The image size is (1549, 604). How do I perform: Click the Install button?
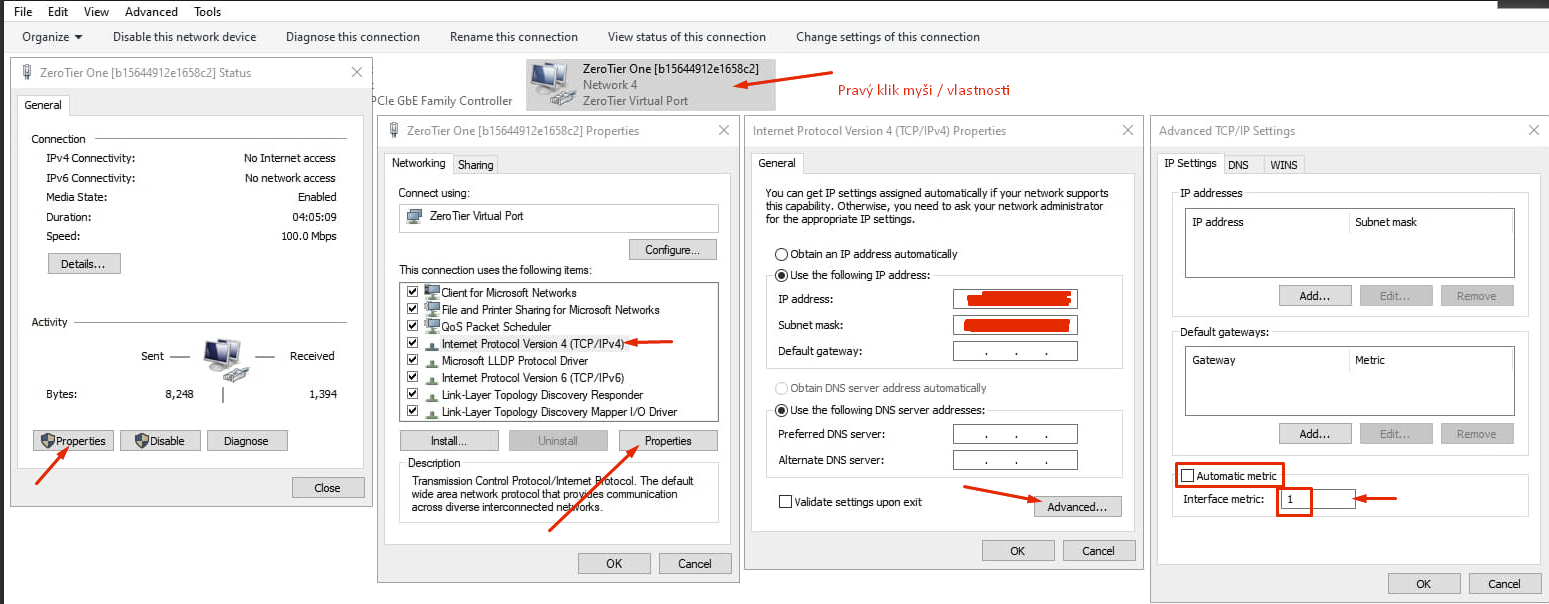(x=450, y=441)
